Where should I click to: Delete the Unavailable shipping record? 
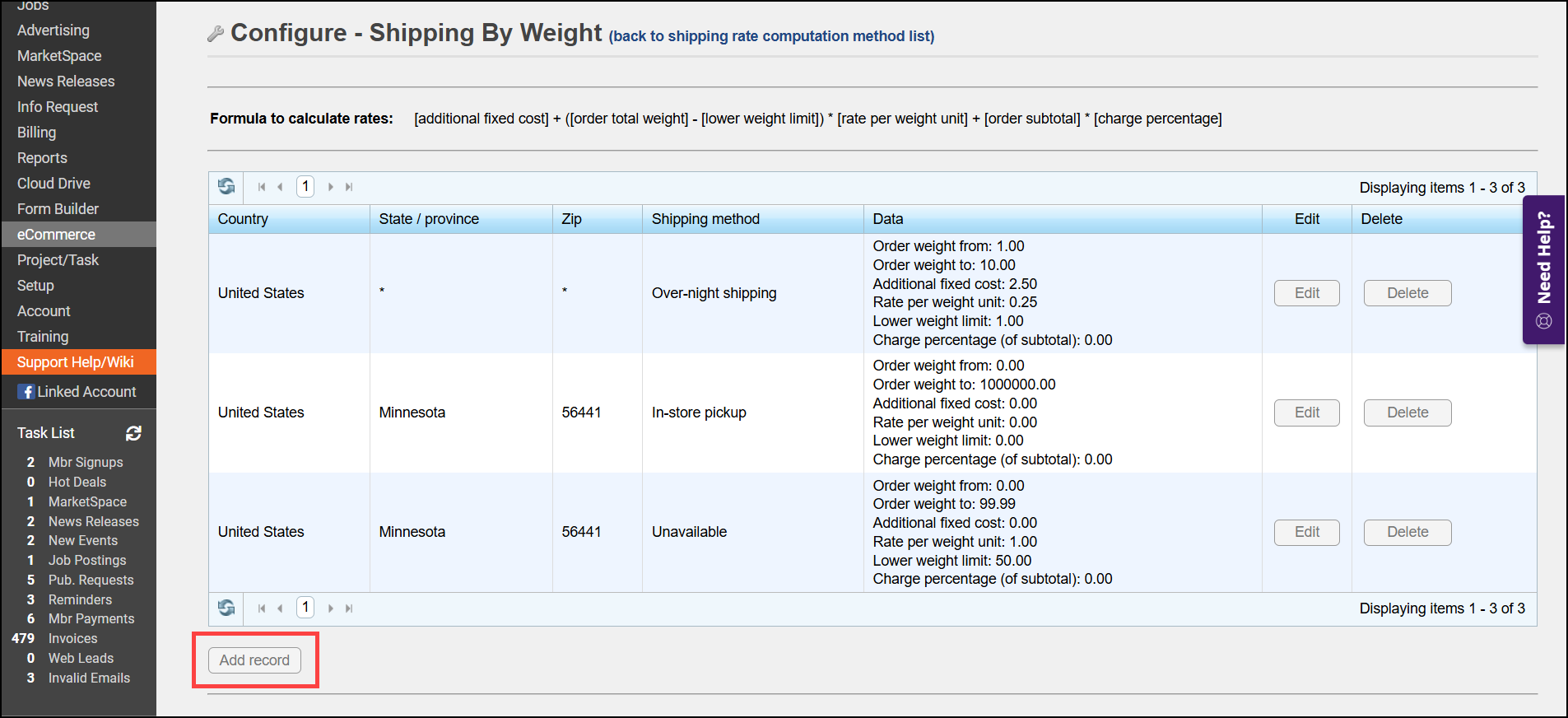coord(1407,532)
